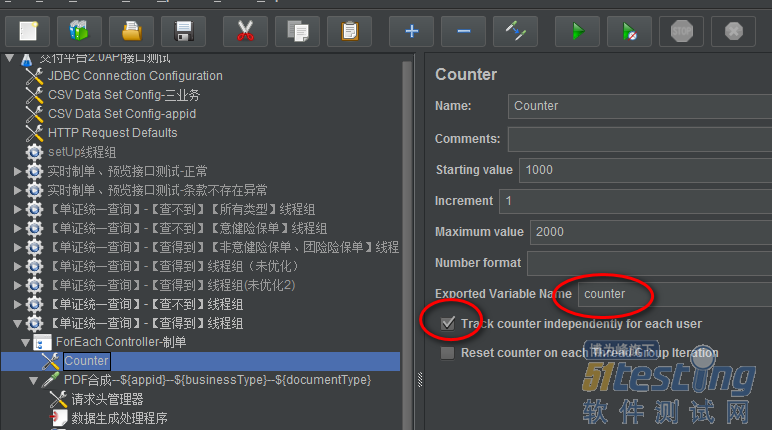
Task: Collapse the ForEach Controller-制单 node
Action: [26, 342]
